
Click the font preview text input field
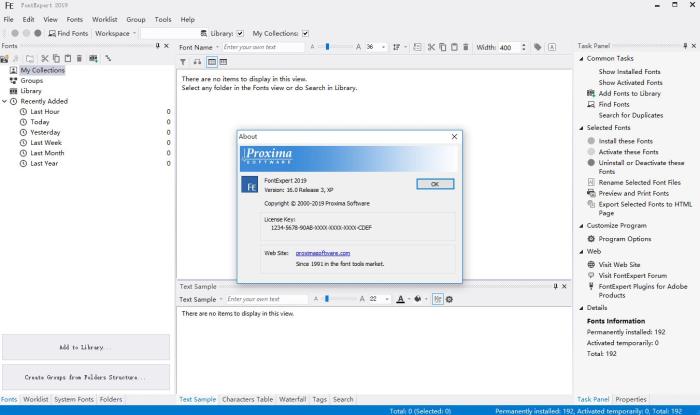[263, 47]
